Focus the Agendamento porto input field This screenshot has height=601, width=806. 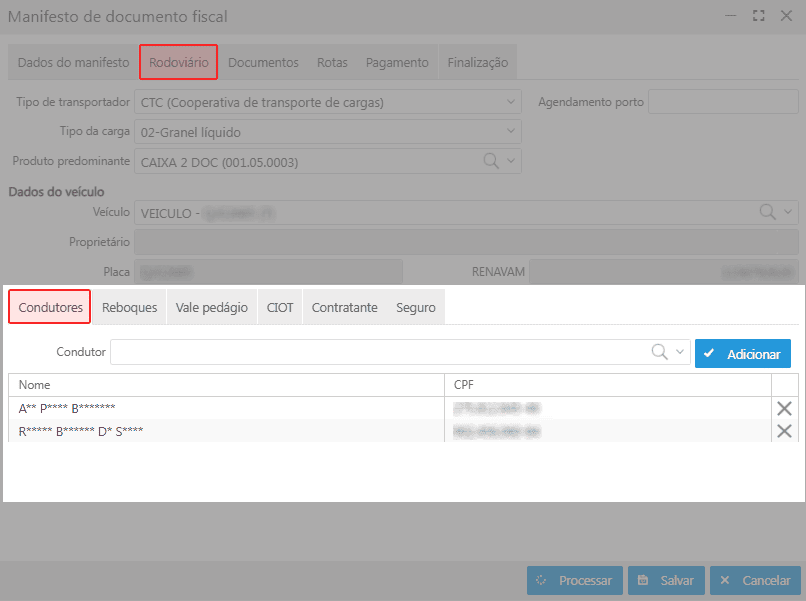723,102
